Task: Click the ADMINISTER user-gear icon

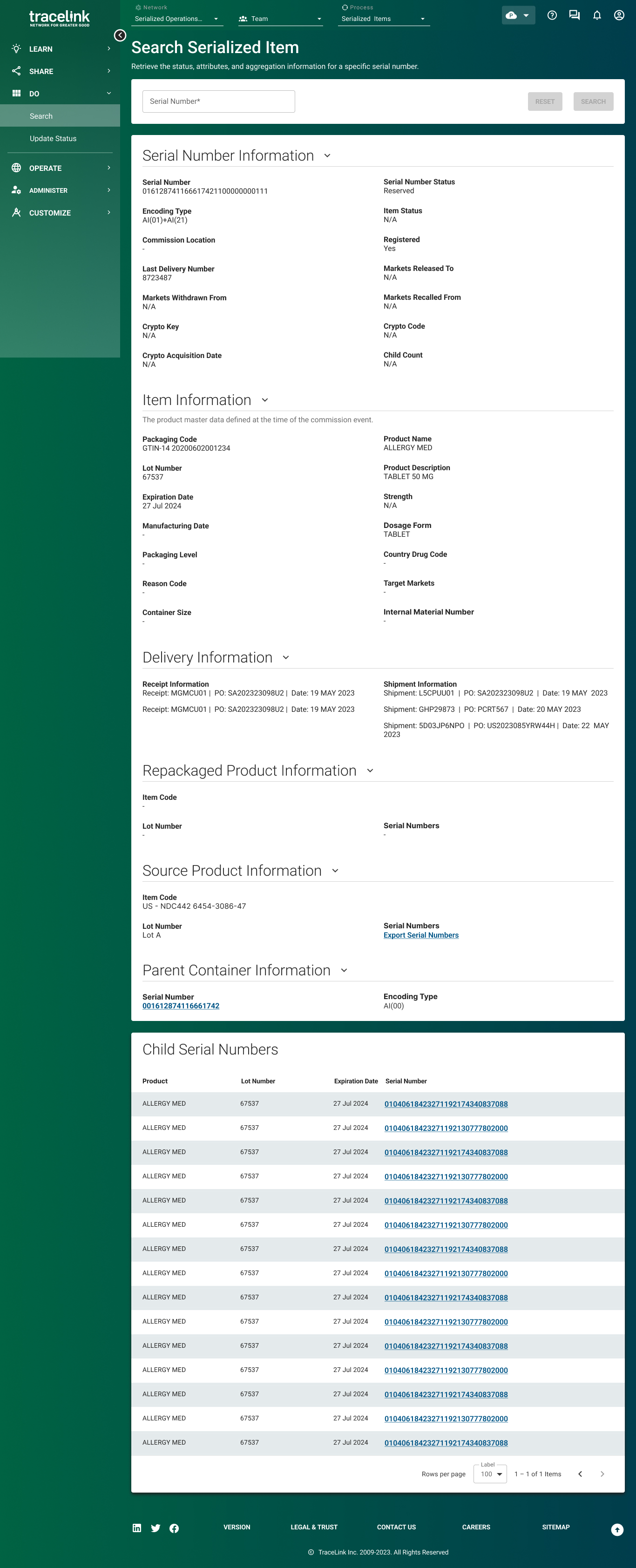Action: pyautogui.click(x=16, y=190)
